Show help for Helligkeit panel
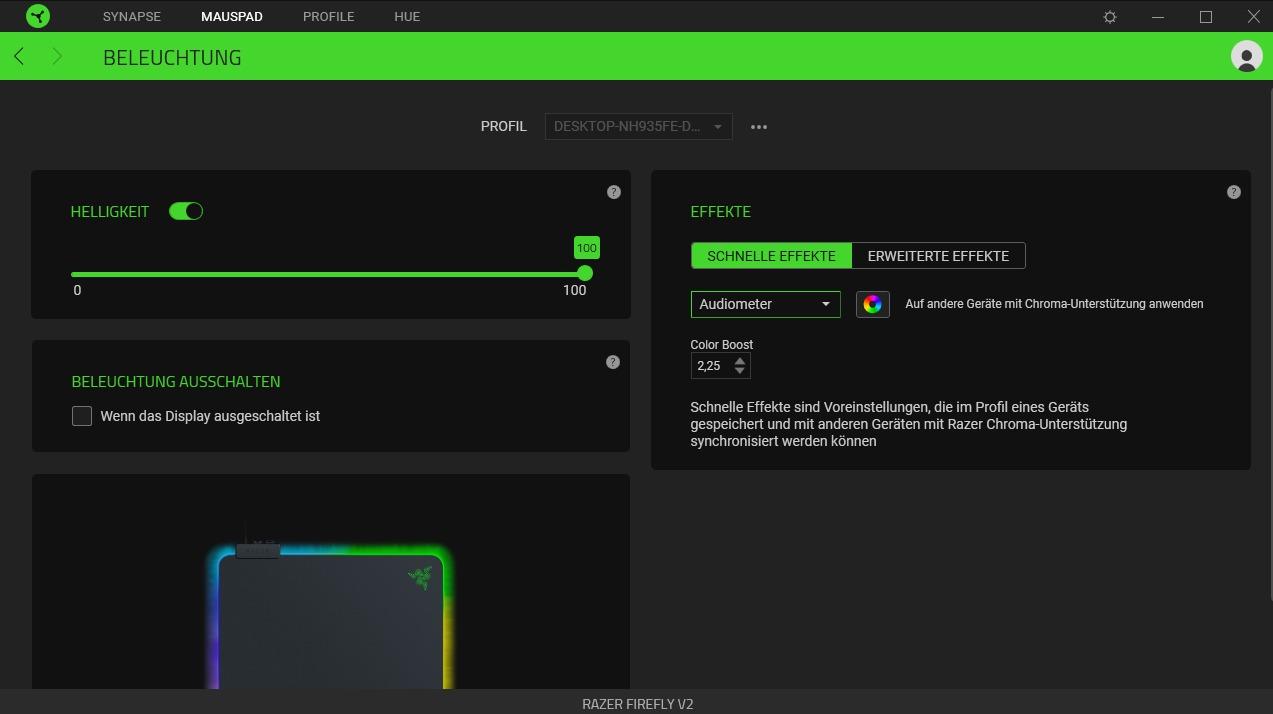This screenshot has width=1273, height=714. point(614,192)
